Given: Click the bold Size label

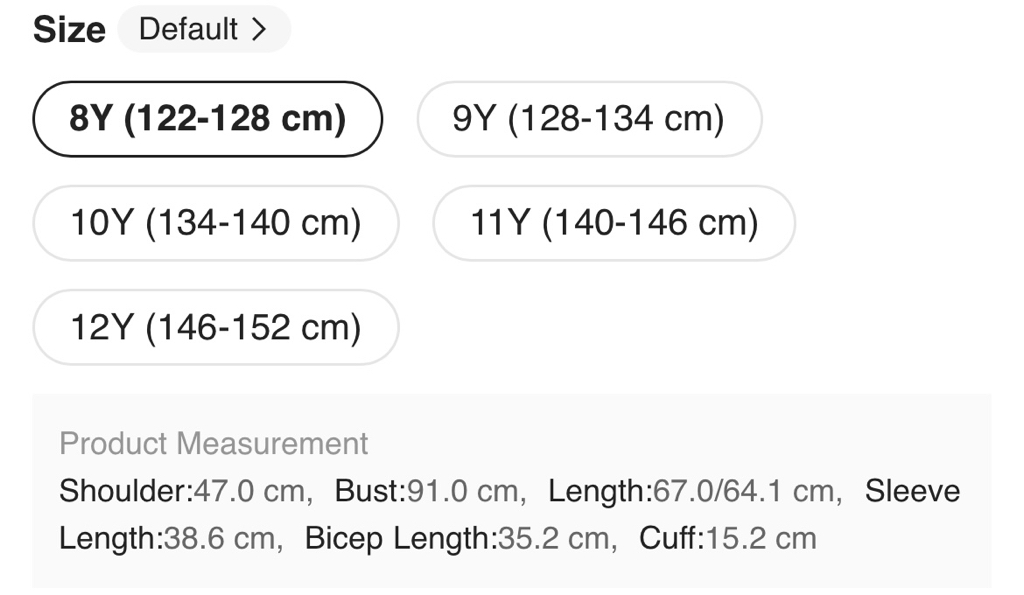Looking at the screenshot, I should click(69, 30).
